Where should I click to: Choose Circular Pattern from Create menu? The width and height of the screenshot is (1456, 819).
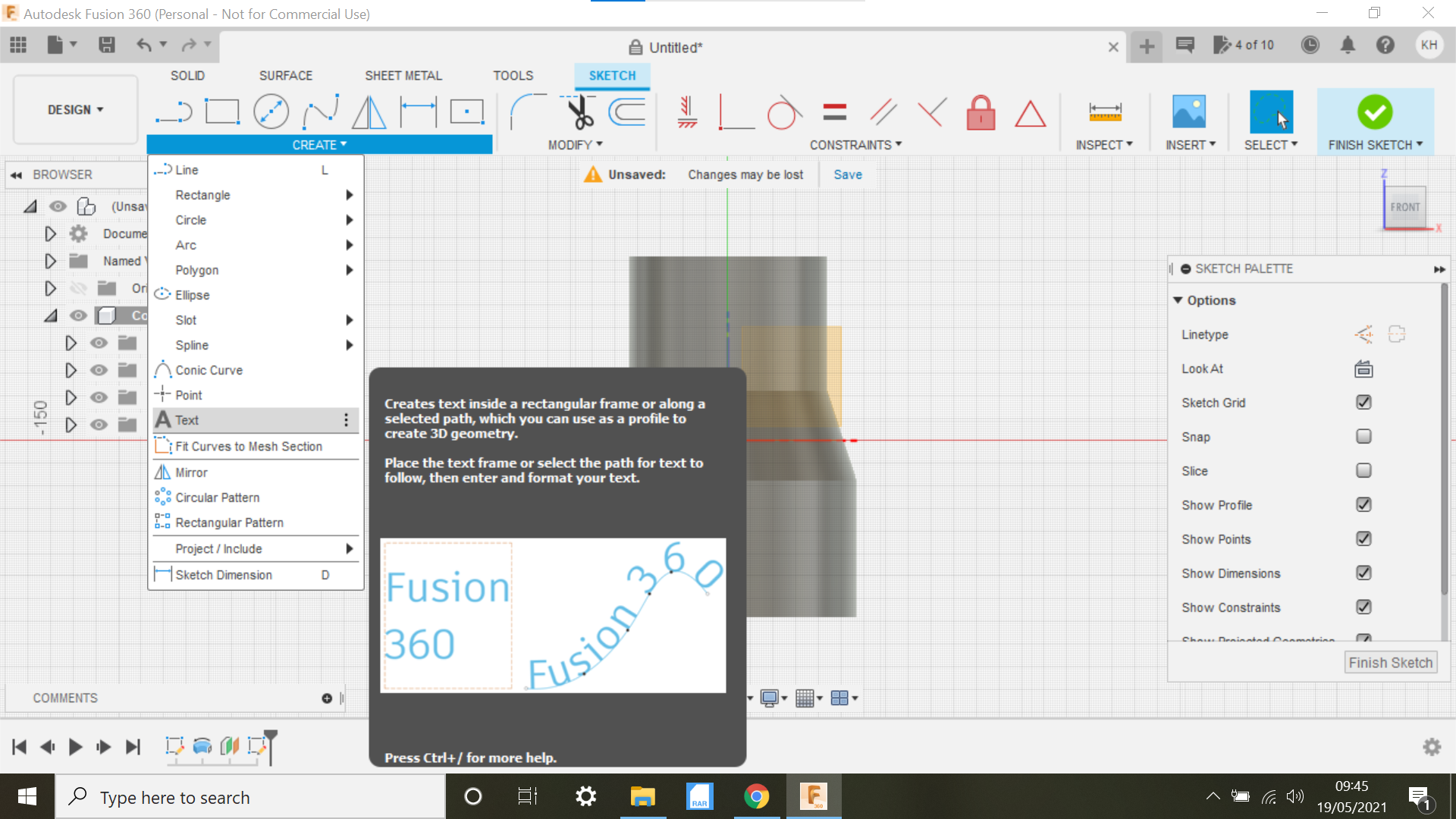[x=256, y=497]
